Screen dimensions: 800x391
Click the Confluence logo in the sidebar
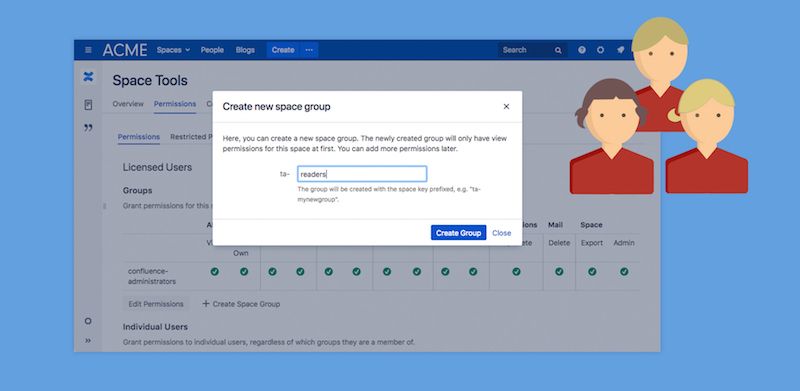tap(88, 77)
